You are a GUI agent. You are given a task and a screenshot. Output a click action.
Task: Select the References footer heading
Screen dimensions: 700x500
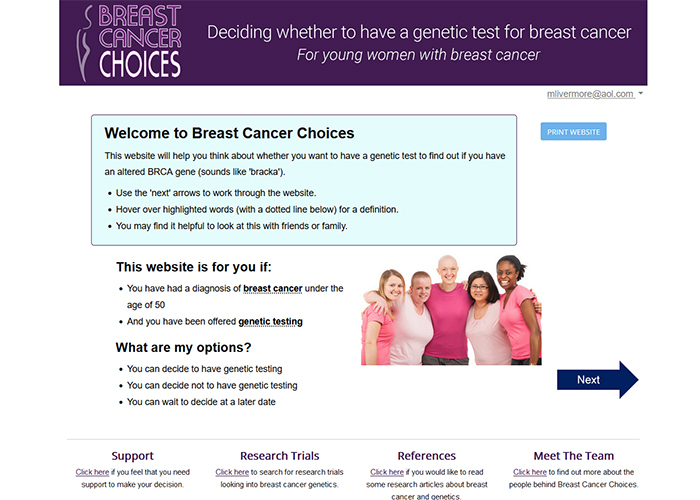(x=426, y=456)
